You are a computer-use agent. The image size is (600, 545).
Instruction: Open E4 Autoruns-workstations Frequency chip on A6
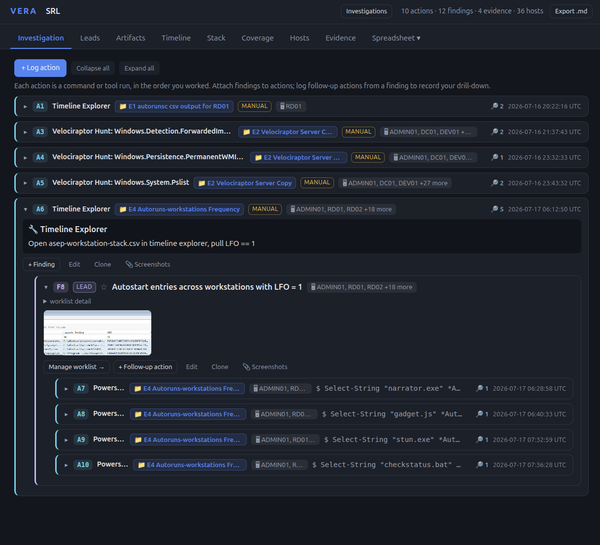pyautogui.click(x=179, y=209)
